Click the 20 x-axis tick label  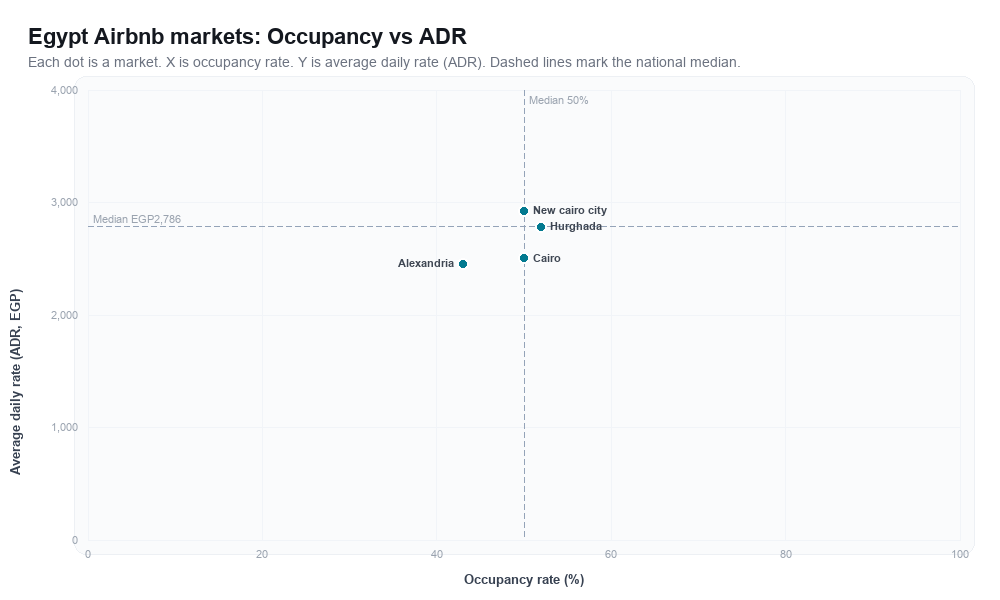[262, 555]
